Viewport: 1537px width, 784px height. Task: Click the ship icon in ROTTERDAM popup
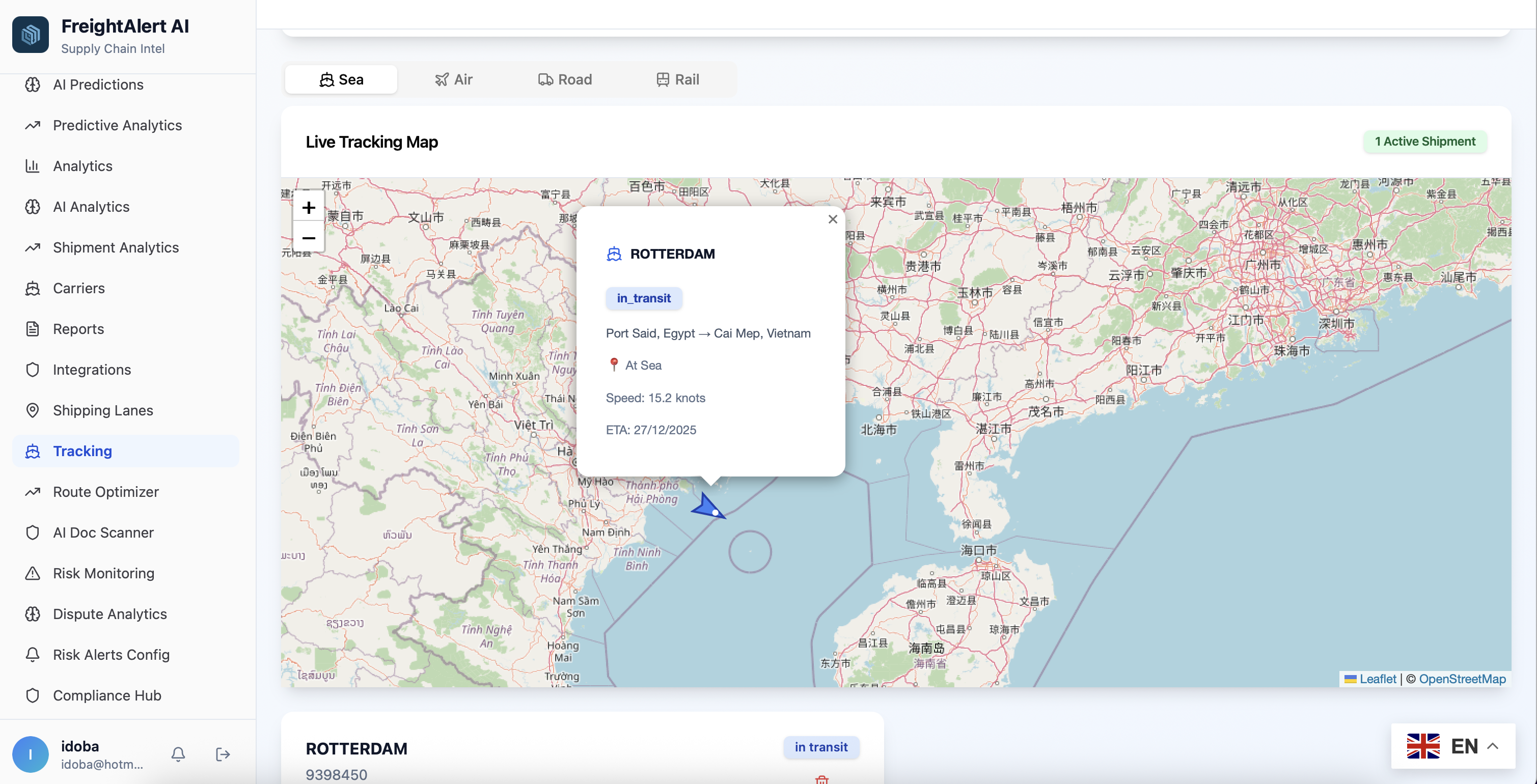coord(614,254)
